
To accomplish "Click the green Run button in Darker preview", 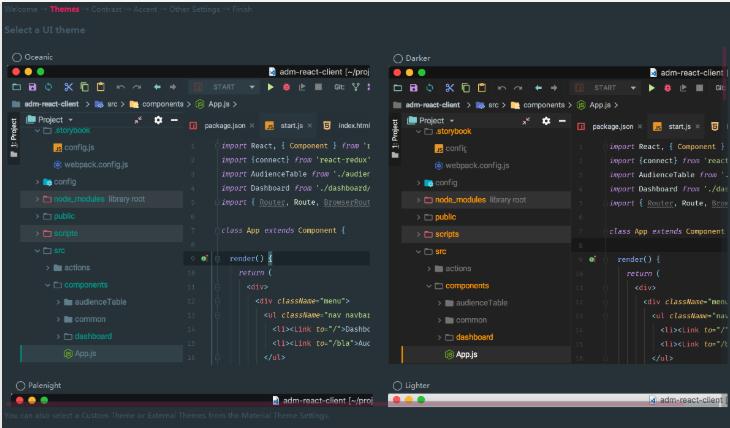I will tap(652, 88).
